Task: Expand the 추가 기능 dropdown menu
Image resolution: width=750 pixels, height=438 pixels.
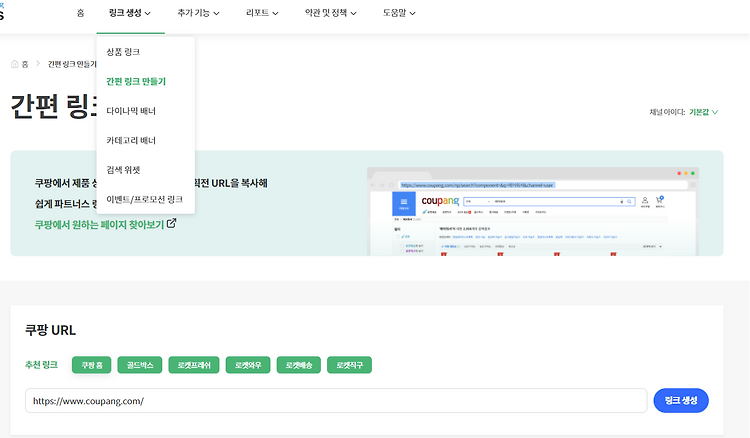Action: pyautogui.click(x=198, y=13)
